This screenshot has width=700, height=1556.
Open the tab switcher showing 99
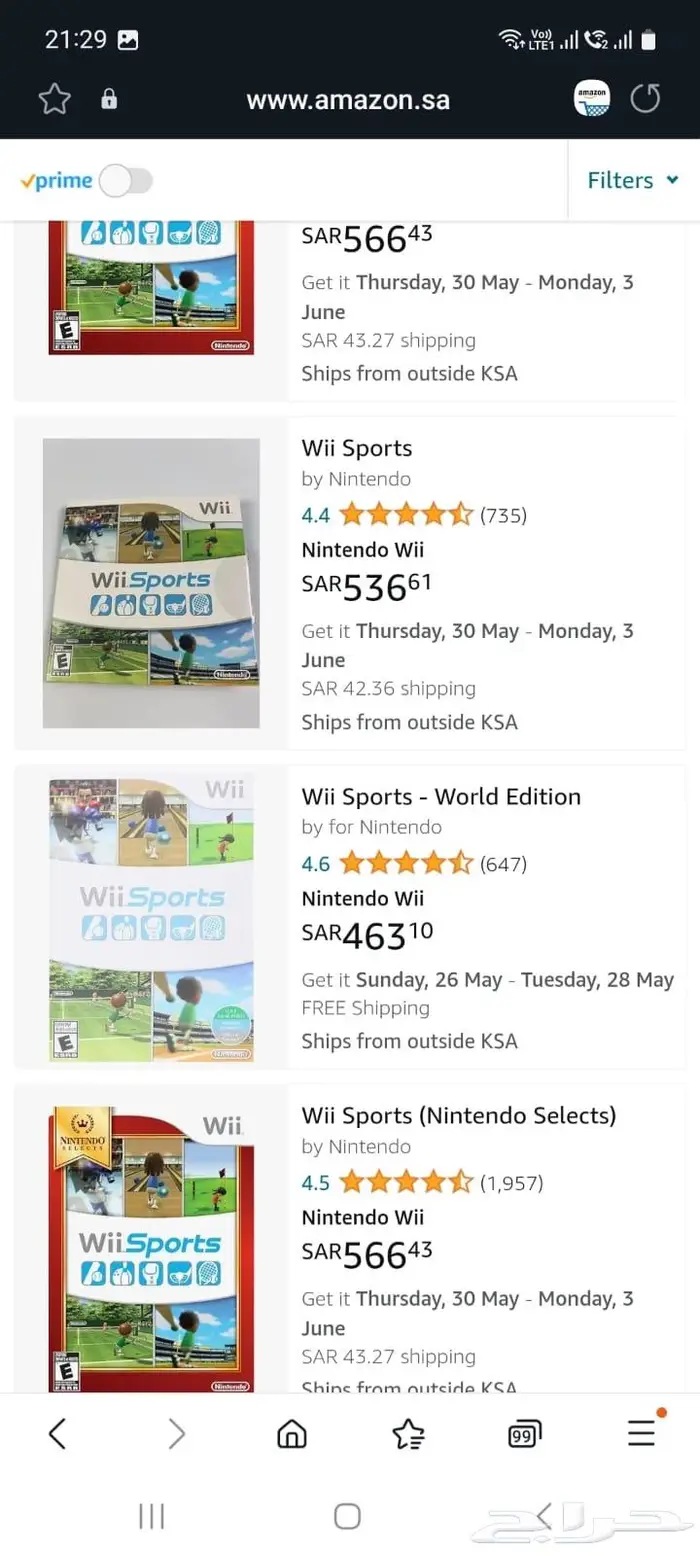click(x=525, y=1434)
